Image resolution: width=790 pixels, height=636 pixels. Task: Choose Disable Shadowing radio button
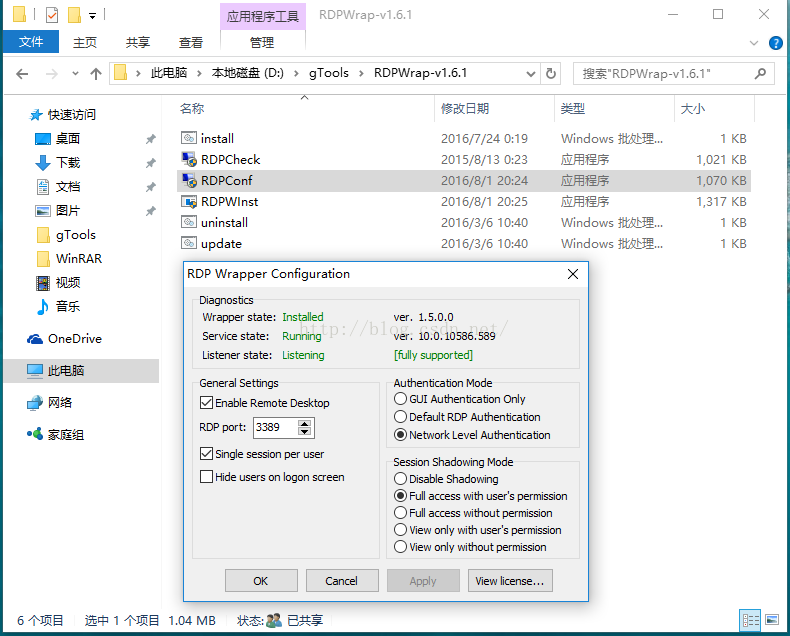(x=401, y=479)
